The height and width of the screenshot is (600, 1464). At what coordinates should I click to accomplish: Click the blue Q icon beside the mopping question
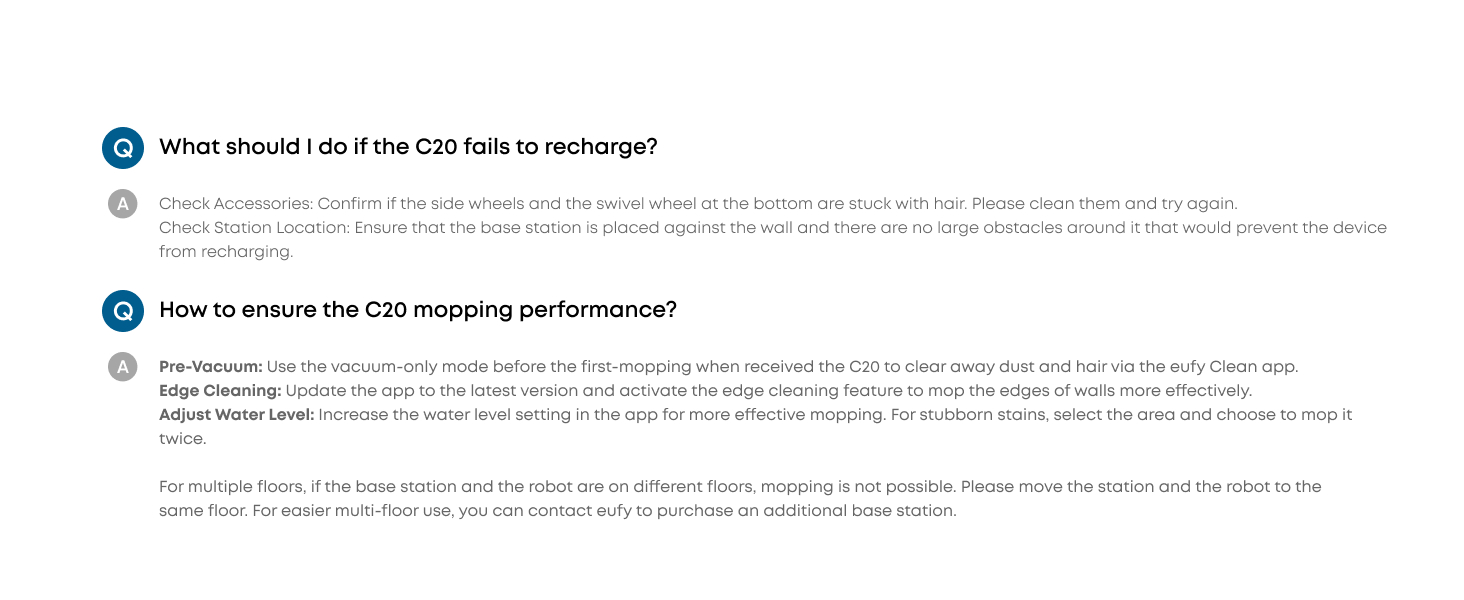pyautogui.click(x=123, y=311)
